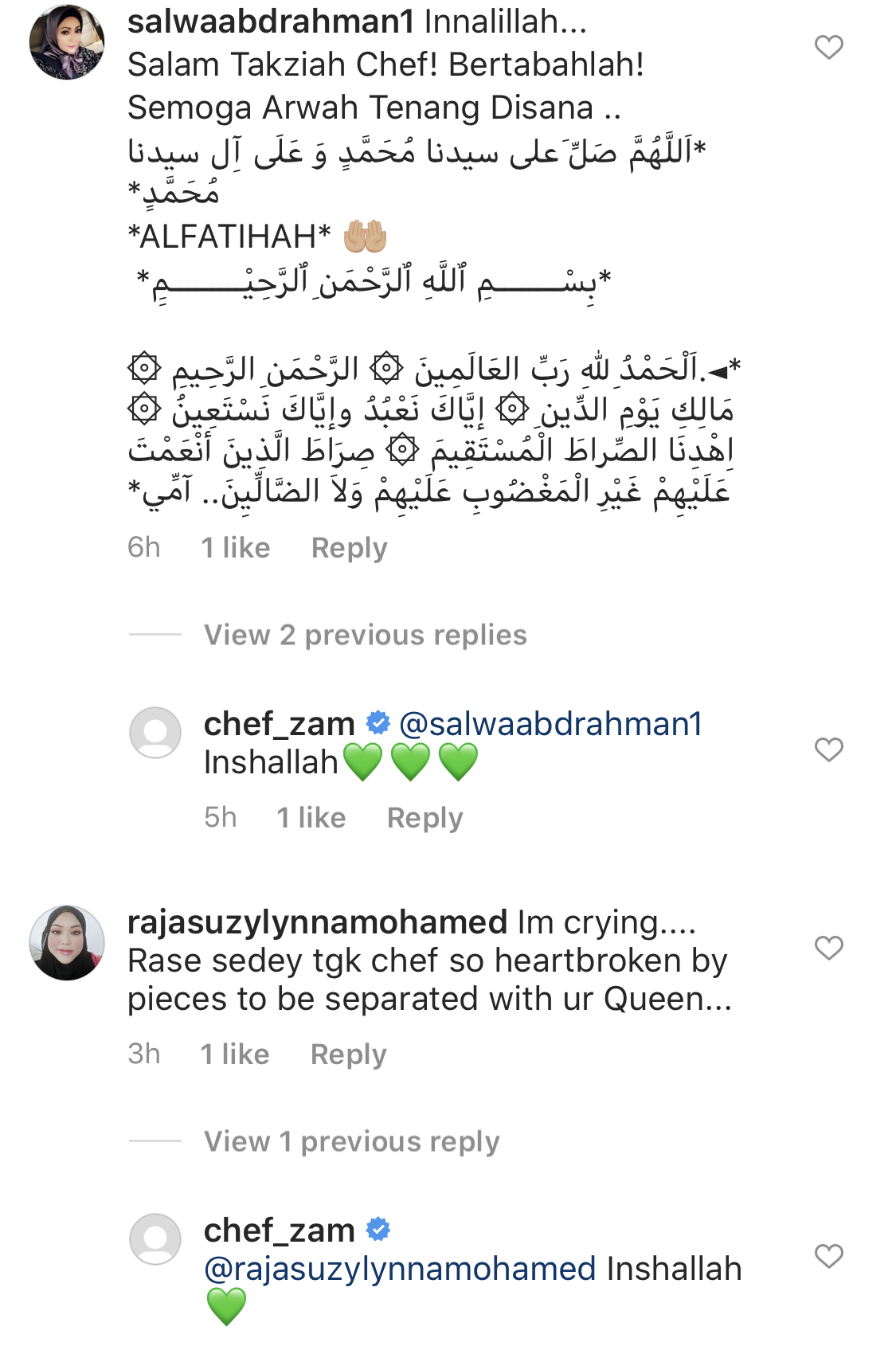
Task: Tap chef_zam's avatar in last reply
Action: point(155,1238)
